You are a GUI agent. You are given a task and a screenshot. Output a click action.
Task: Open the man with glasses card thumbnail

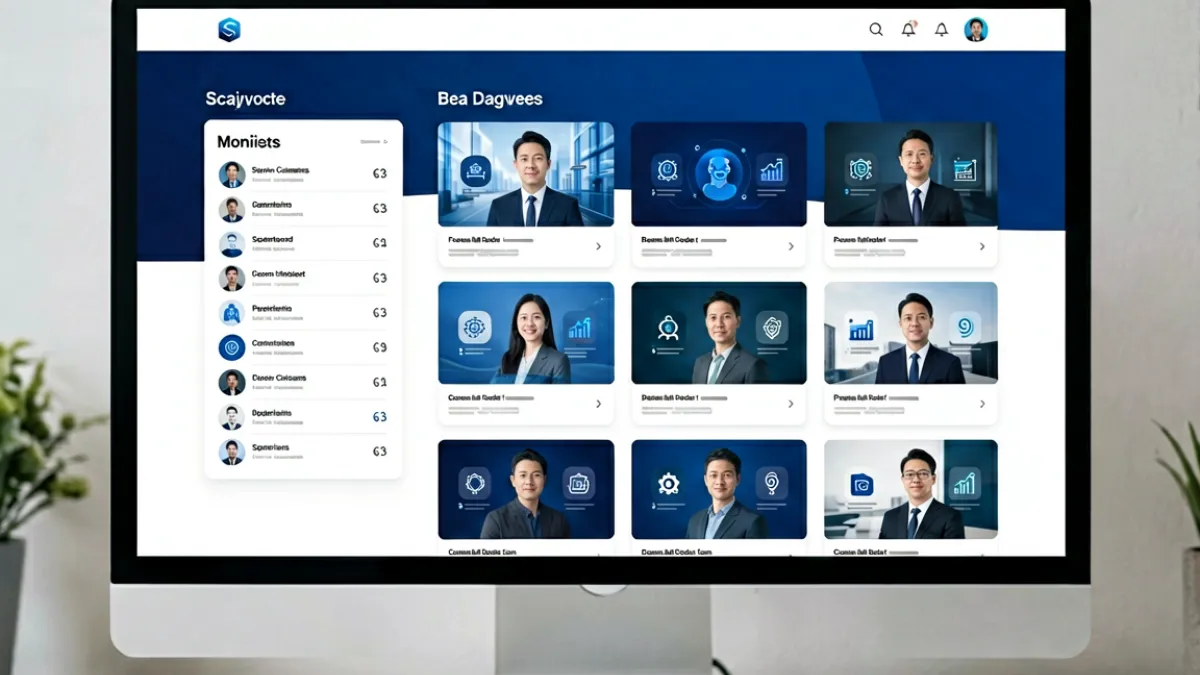pos(911,490)
